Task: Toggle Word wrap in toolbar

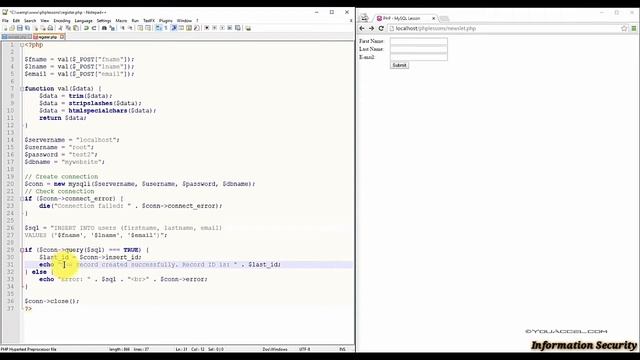Action: [158, 28]
